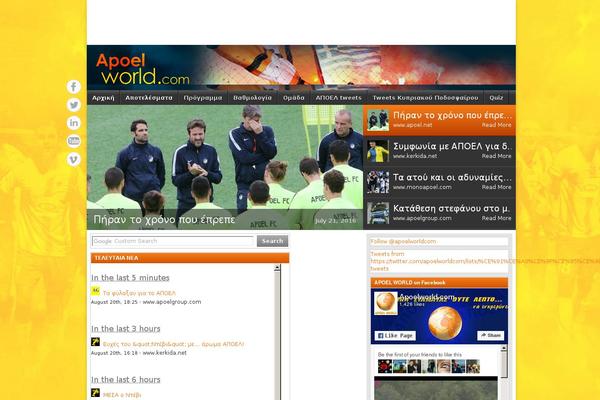Open the Facebook social icon
The width and height of the screenshot is (600, 400).
pyautogui.click(x=73, y=87)
